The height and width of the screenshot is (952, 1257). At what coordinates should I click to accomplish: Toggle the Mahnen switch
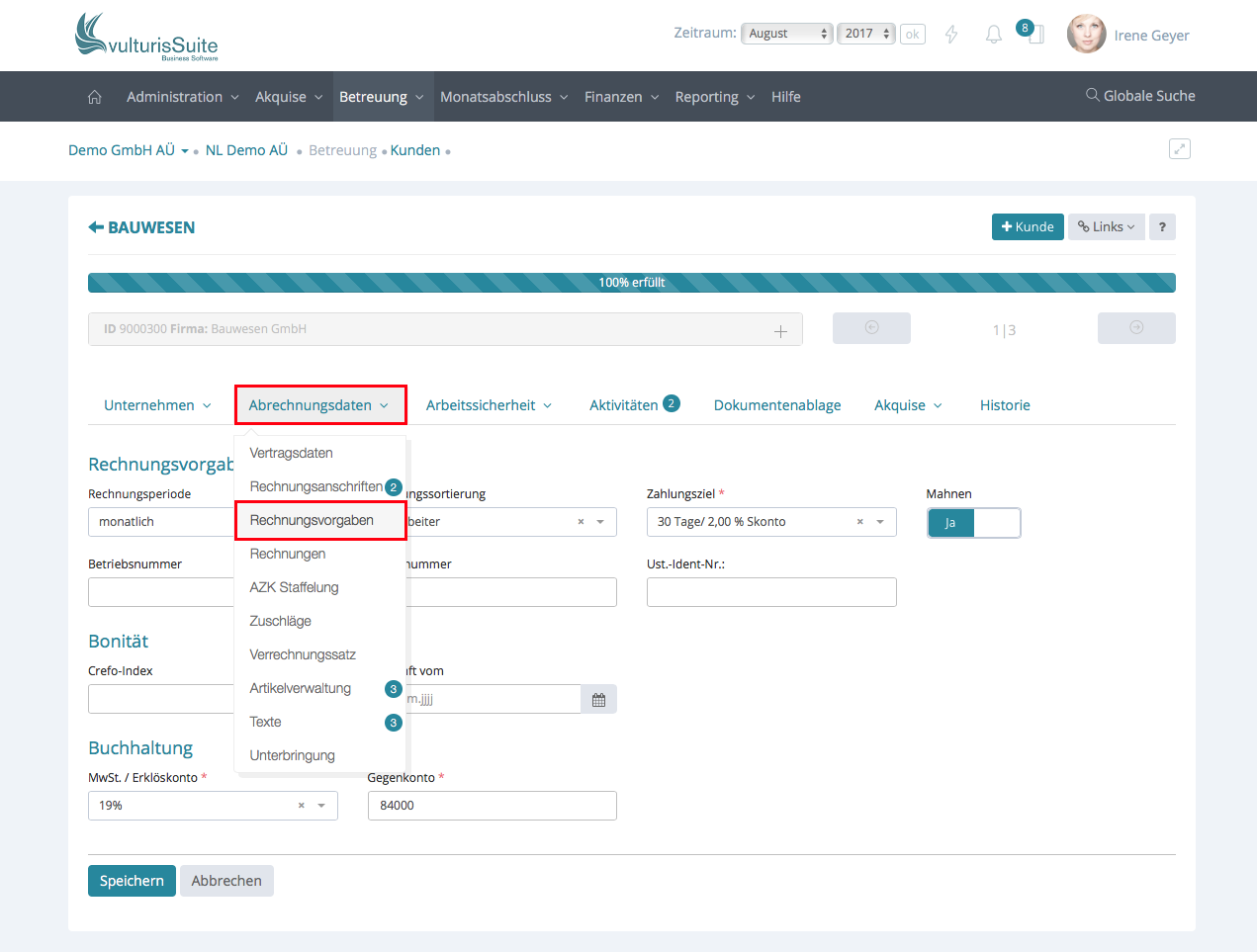pyautogui.click(x=973, y=523)
